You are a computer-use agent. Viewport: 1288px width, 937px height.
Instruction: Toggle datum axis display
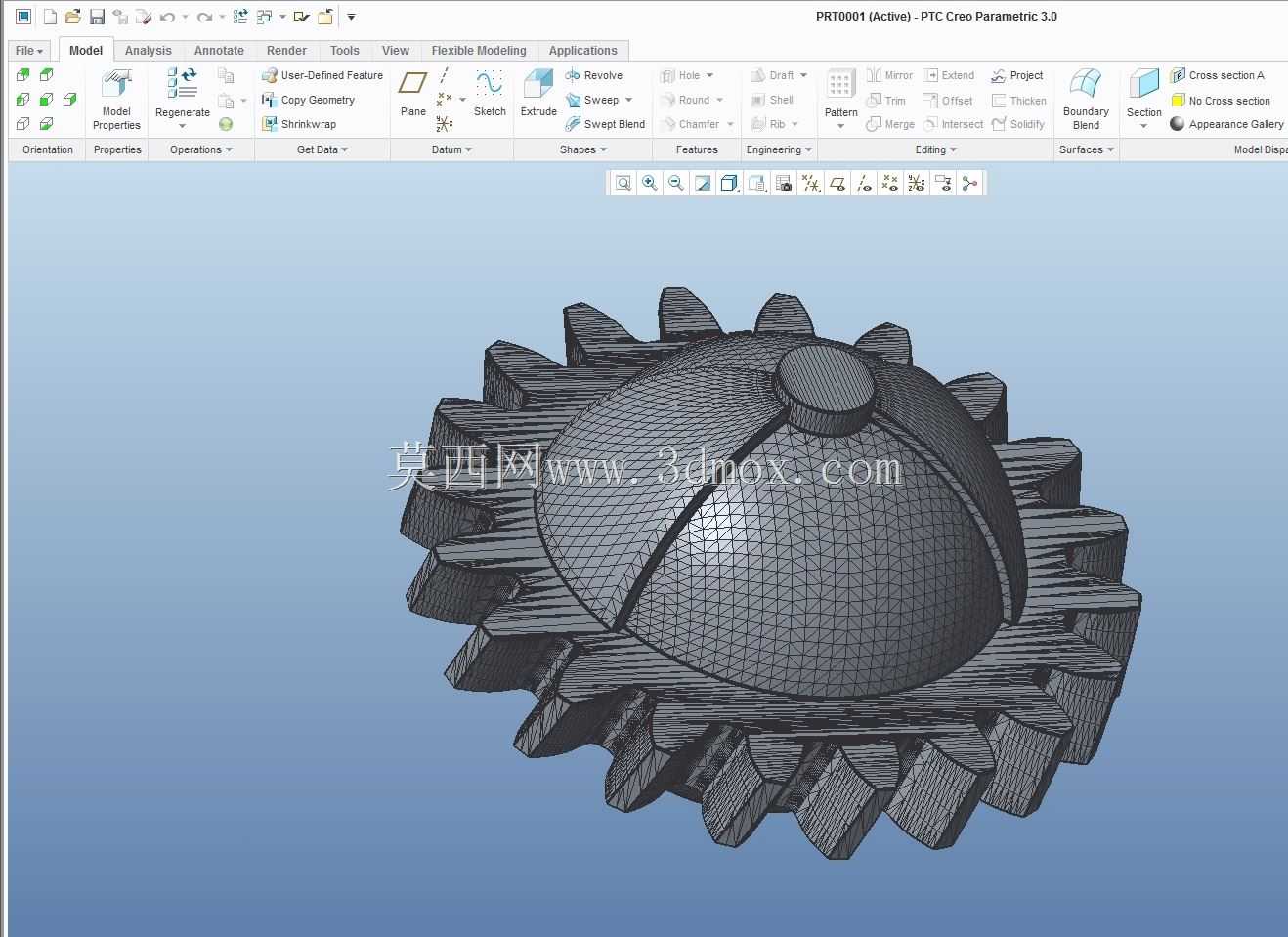coord(863,183)
